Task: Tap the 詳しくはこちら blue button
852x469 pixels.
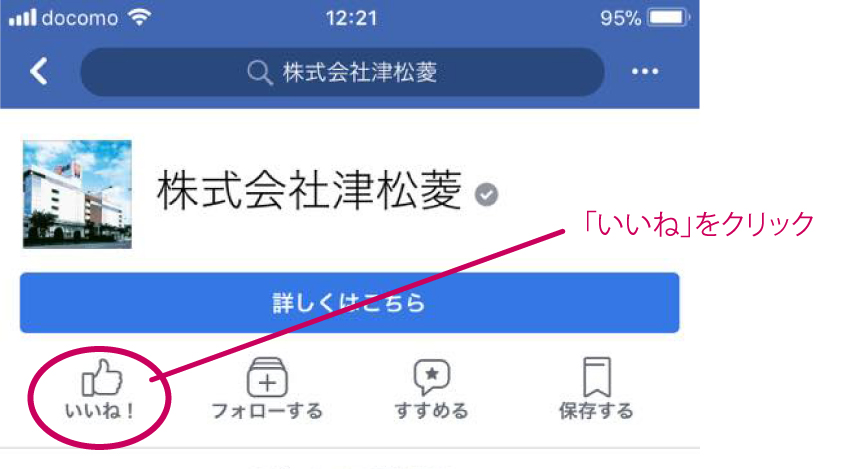Action: click(349, 303)
